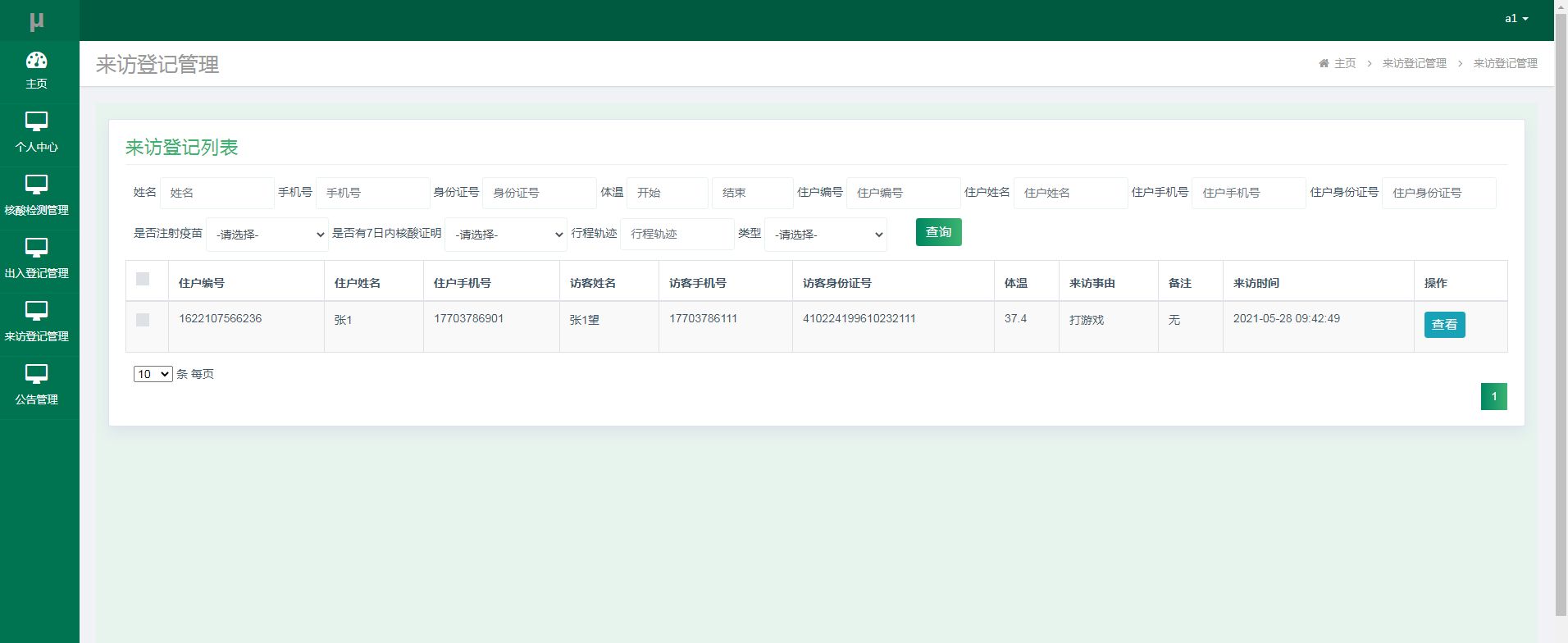Click the 来访登记列表 panel title
The width and height of the screenshot is (1568, 643).
click(x=182, y=148)
